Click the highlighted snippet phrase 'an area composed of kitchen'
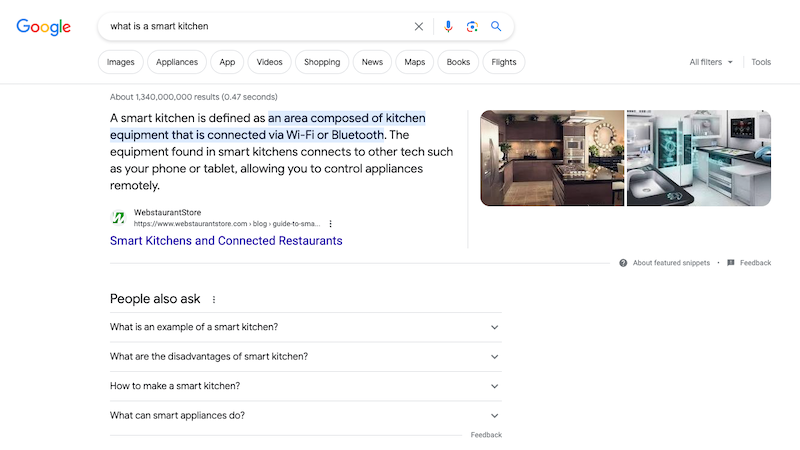Image resolution: width=800 pixels, height=450 pixels. click(347, 118)
